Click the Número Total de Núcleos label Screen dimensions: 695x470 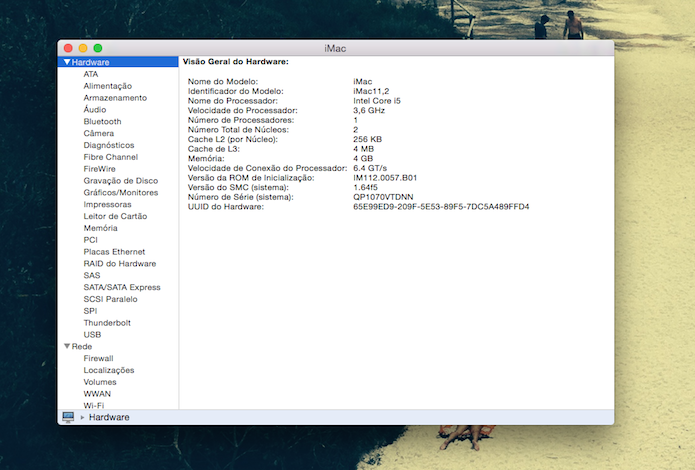238,130
